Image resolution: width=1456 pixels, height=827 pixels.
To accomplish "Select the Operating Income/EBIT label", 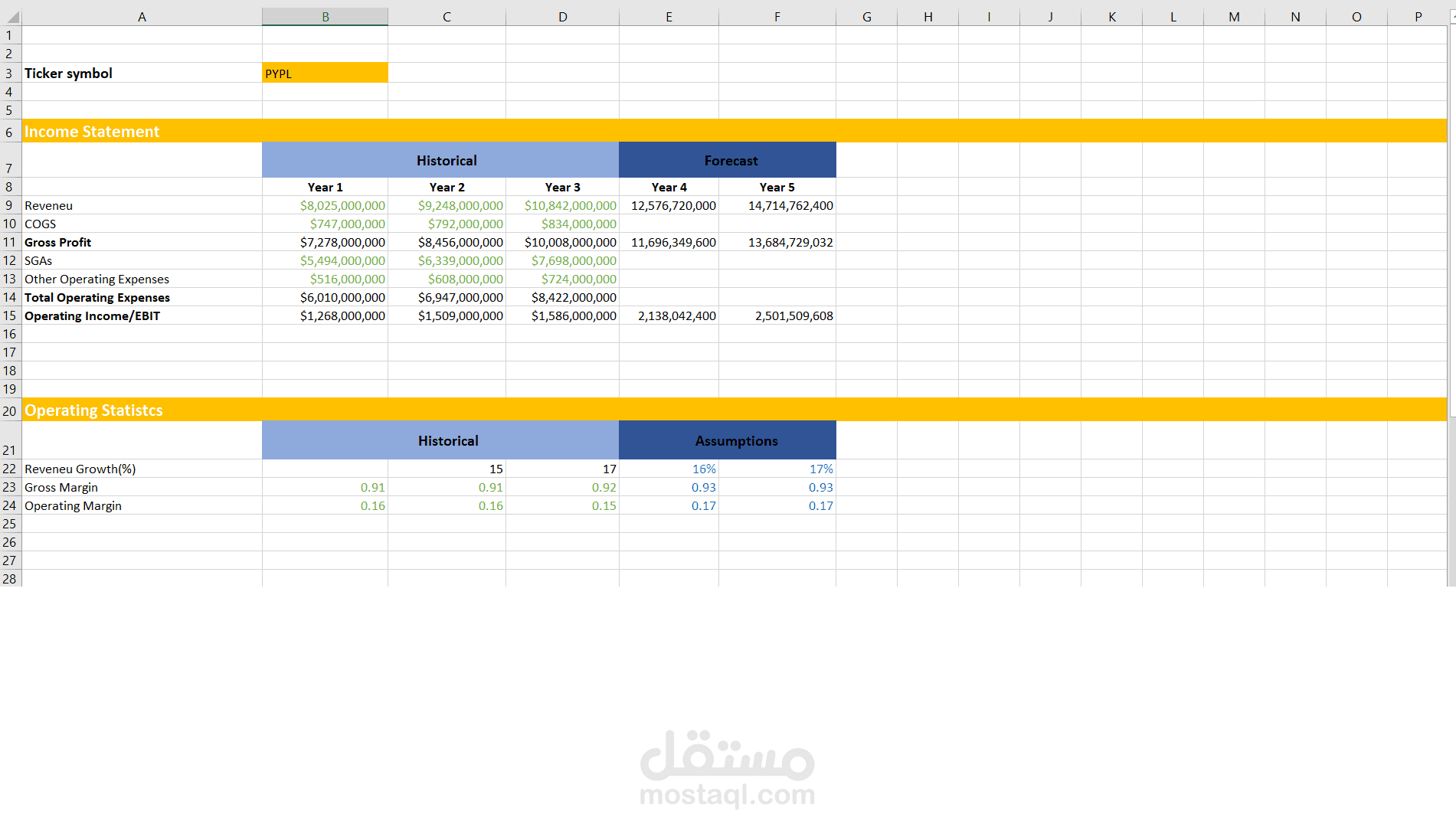I will (x=142, y=315).
